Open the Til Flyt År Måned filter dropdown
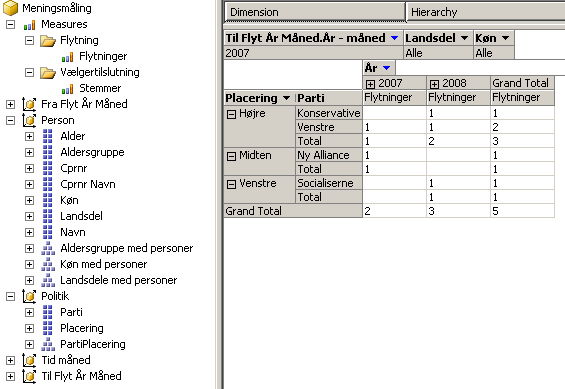This screenshot has height=389, width=565. click(x=395, y=38)
